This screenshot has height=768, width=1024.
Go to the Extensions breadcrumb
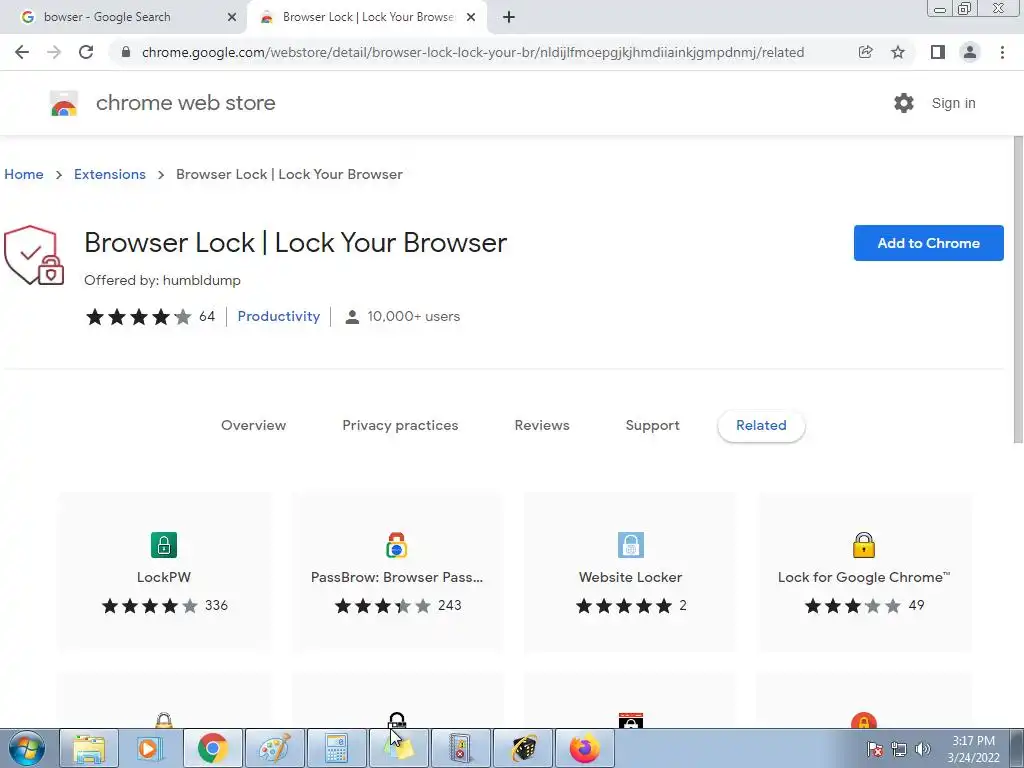click(x=110, y=174)
